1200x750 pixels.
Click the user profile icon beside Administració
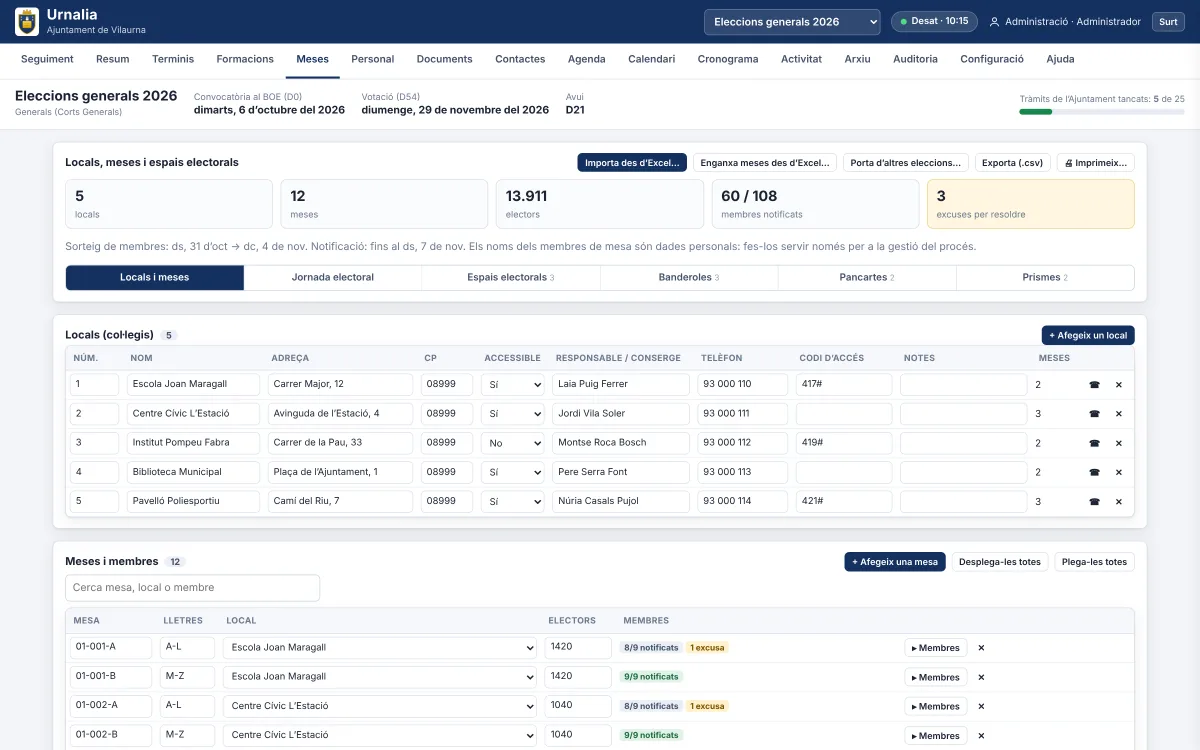click(994, 22)
